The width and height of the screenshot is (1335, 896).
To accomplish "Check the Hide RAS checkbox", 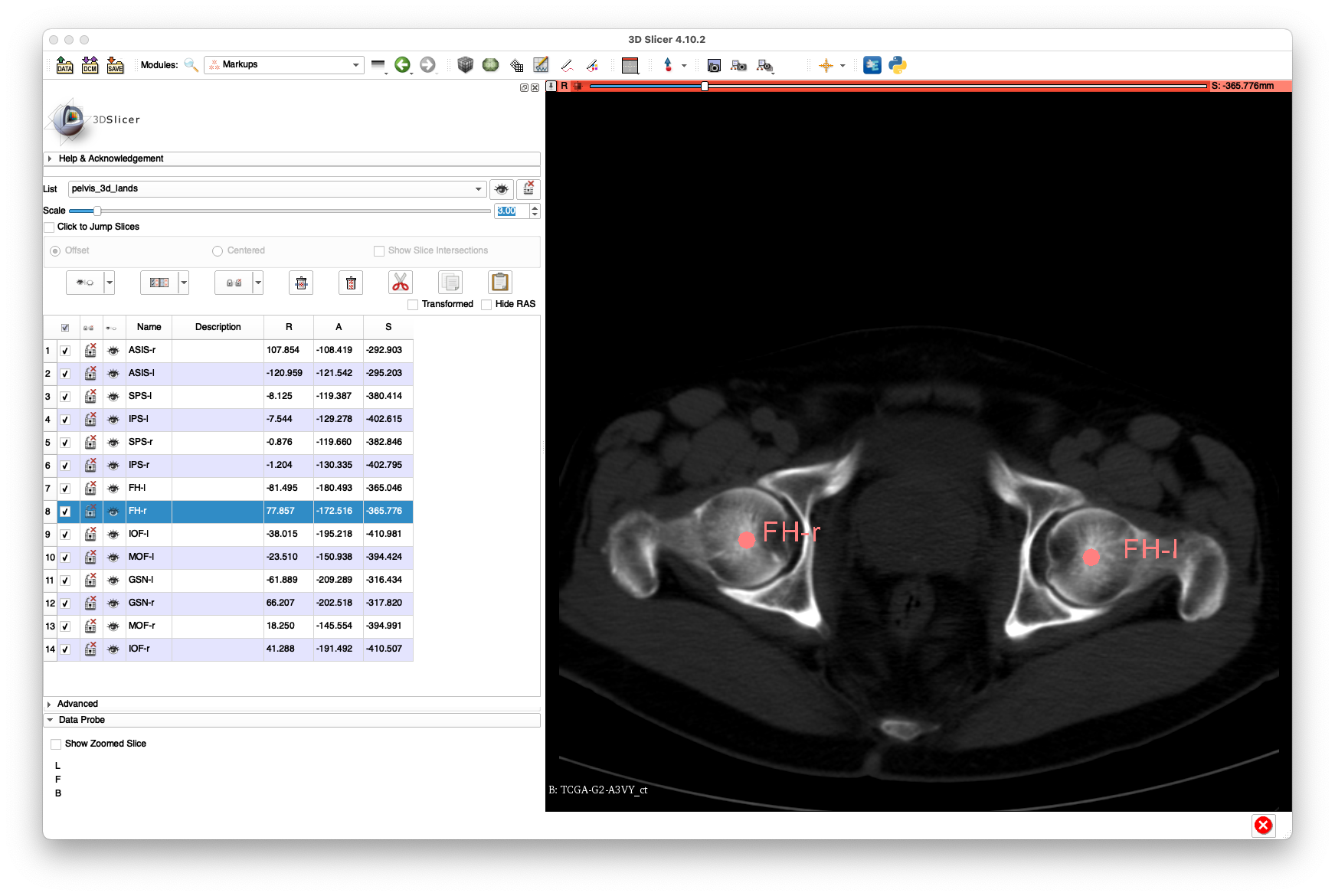I will tap(486, 304).
